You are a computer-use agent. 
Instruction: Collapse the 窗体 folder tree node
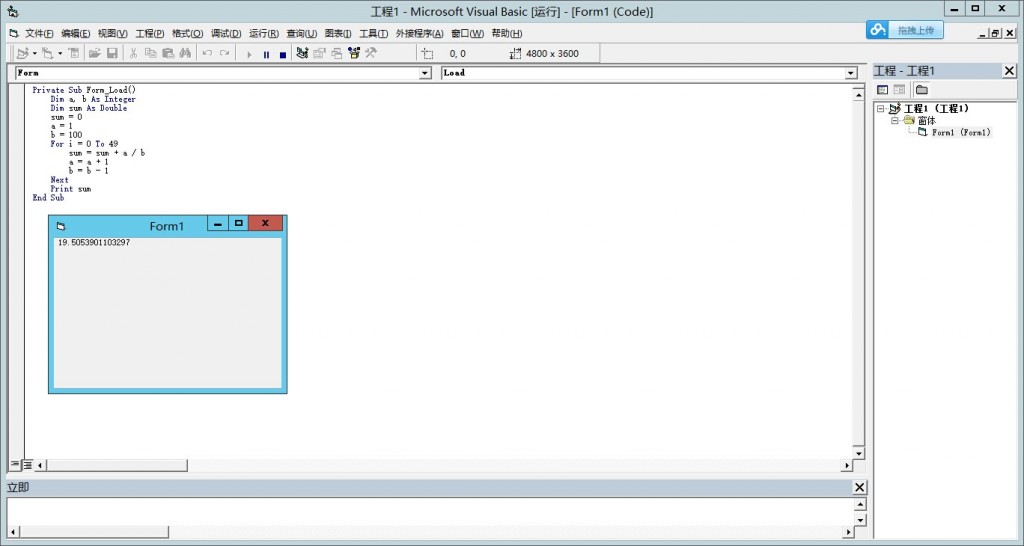tap(895, 120)
